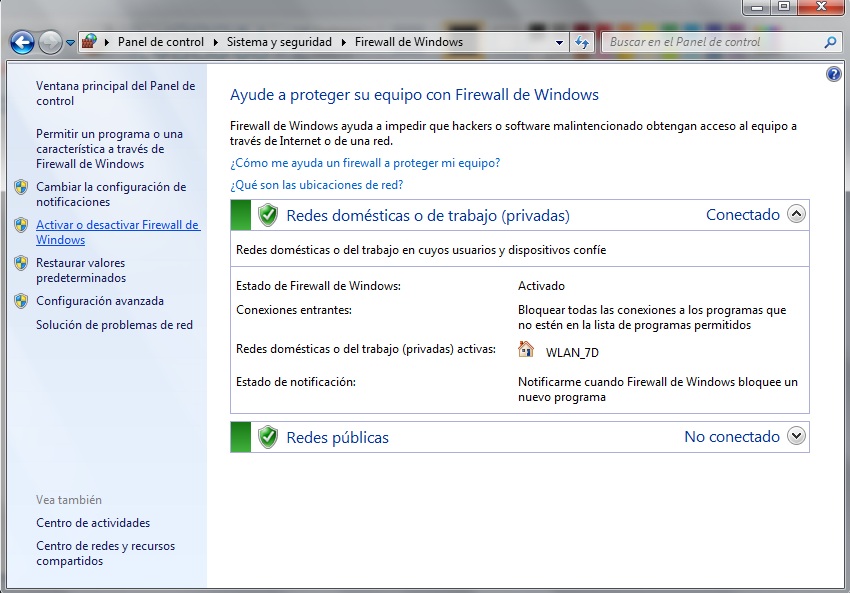Click shield icon beside Activar o desactivar
Screen dimensions: 850x593
click(21, 225)
